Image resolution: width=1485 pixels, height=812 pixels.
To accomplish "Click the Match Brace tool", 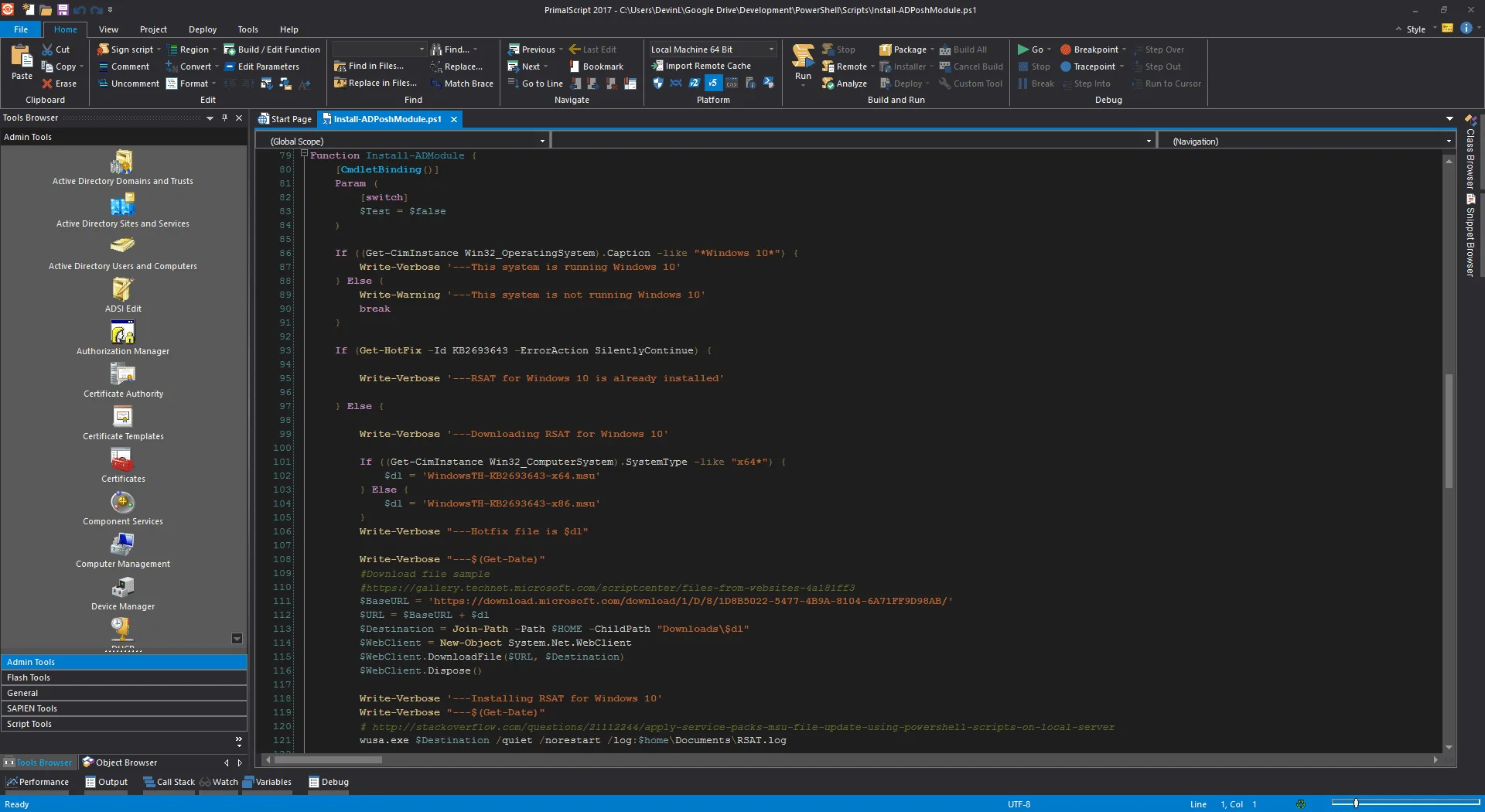I will (462, 84).
